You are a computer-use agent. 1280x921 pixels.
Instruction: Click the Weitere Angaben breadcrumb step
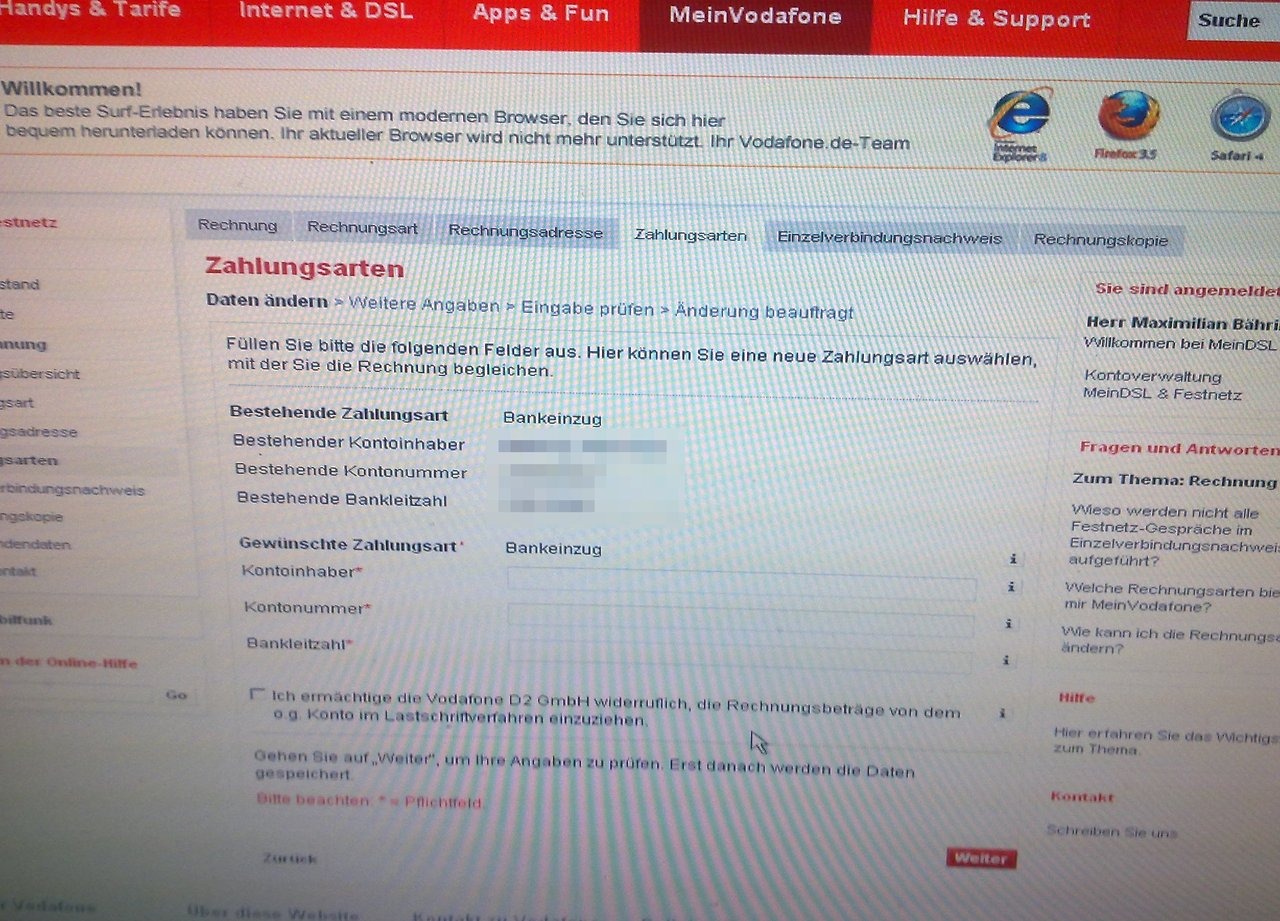[x=424, y=304]
